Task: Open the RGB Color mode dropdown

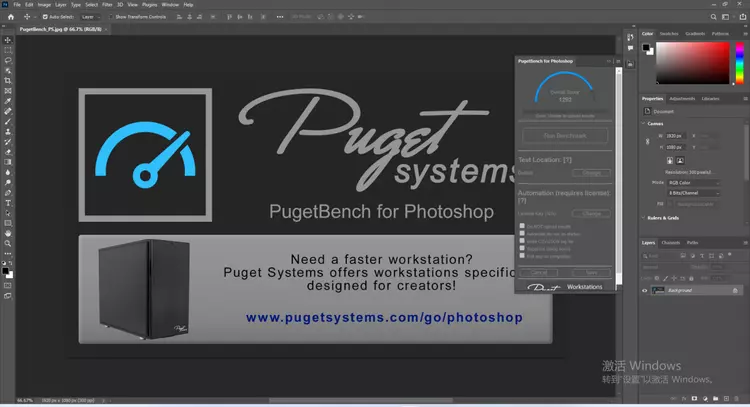Action: 693,182
